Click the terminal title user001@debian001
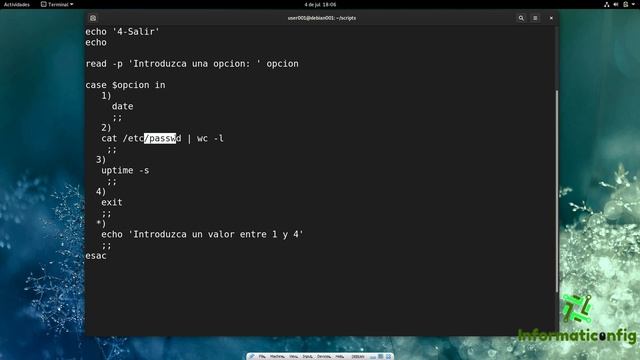 point(322,18)
